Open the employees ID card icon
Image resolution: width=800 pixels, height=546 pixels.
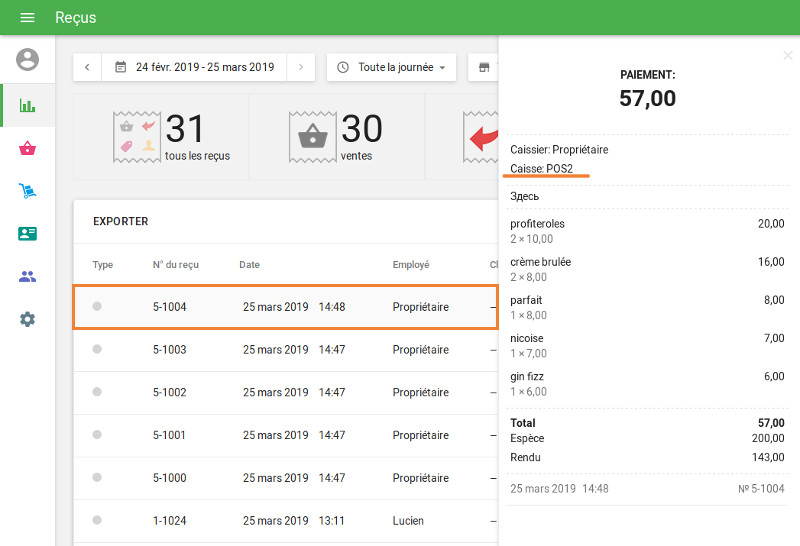tap(27, 234)
